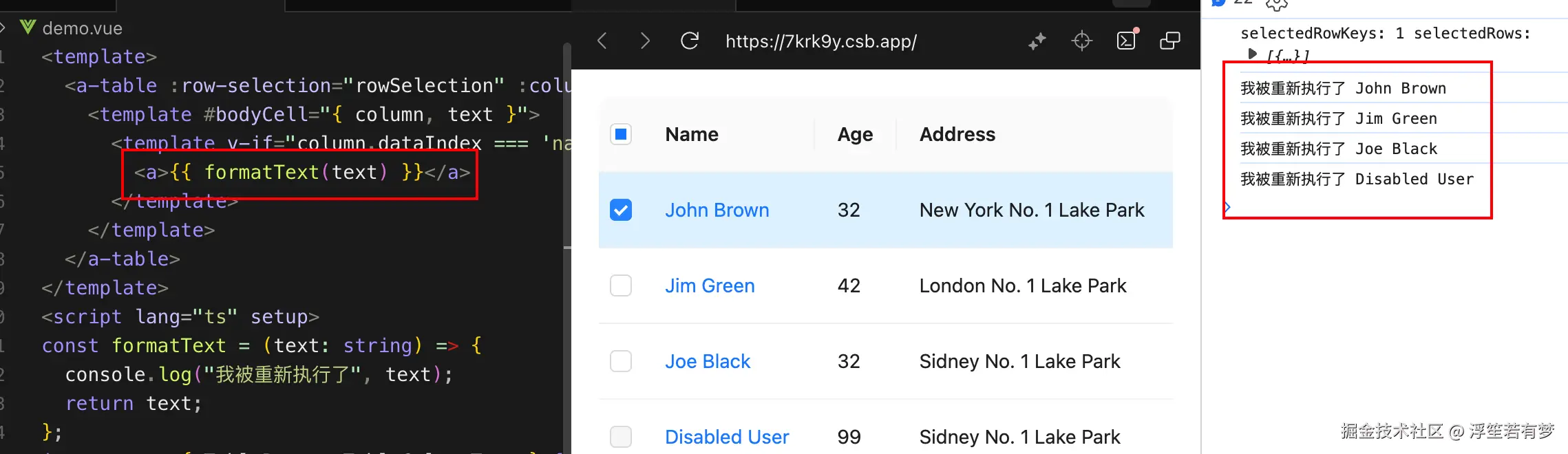1568x454 pixels.
Task: Click the console input prompt chevron
Action: (x=1227, y=207)
